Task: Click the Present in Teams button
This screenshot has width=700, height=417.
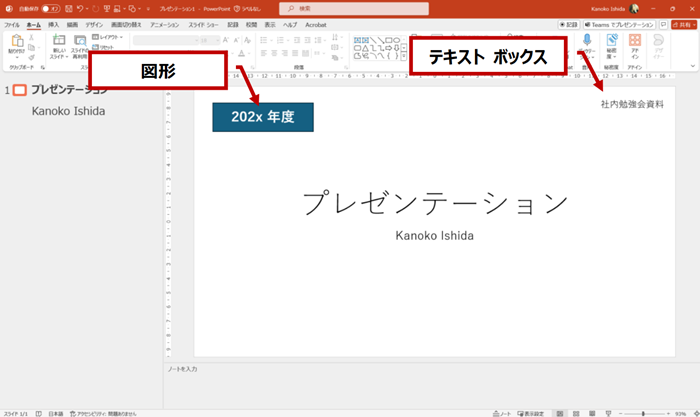Action: coord(622,23)
